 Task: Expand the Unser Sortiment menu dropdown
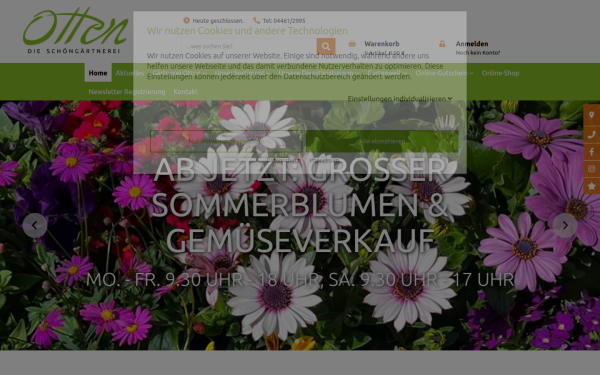point(242,73)
